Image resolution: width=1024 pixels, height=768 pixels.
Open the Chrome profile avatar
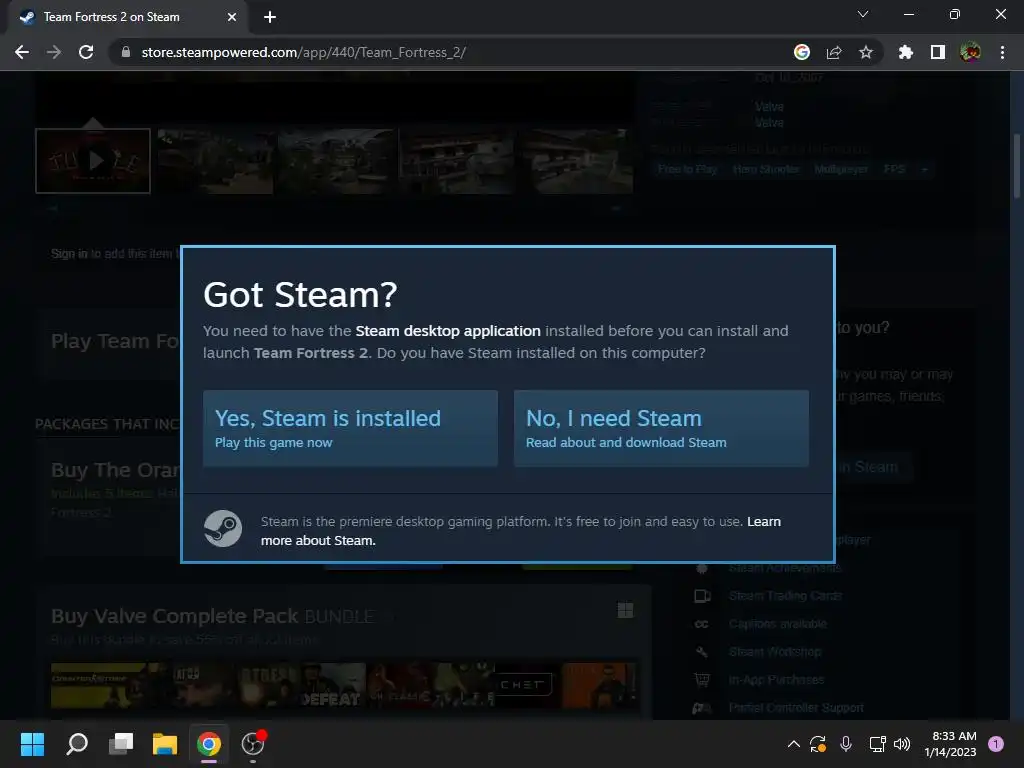pos(970,52)
